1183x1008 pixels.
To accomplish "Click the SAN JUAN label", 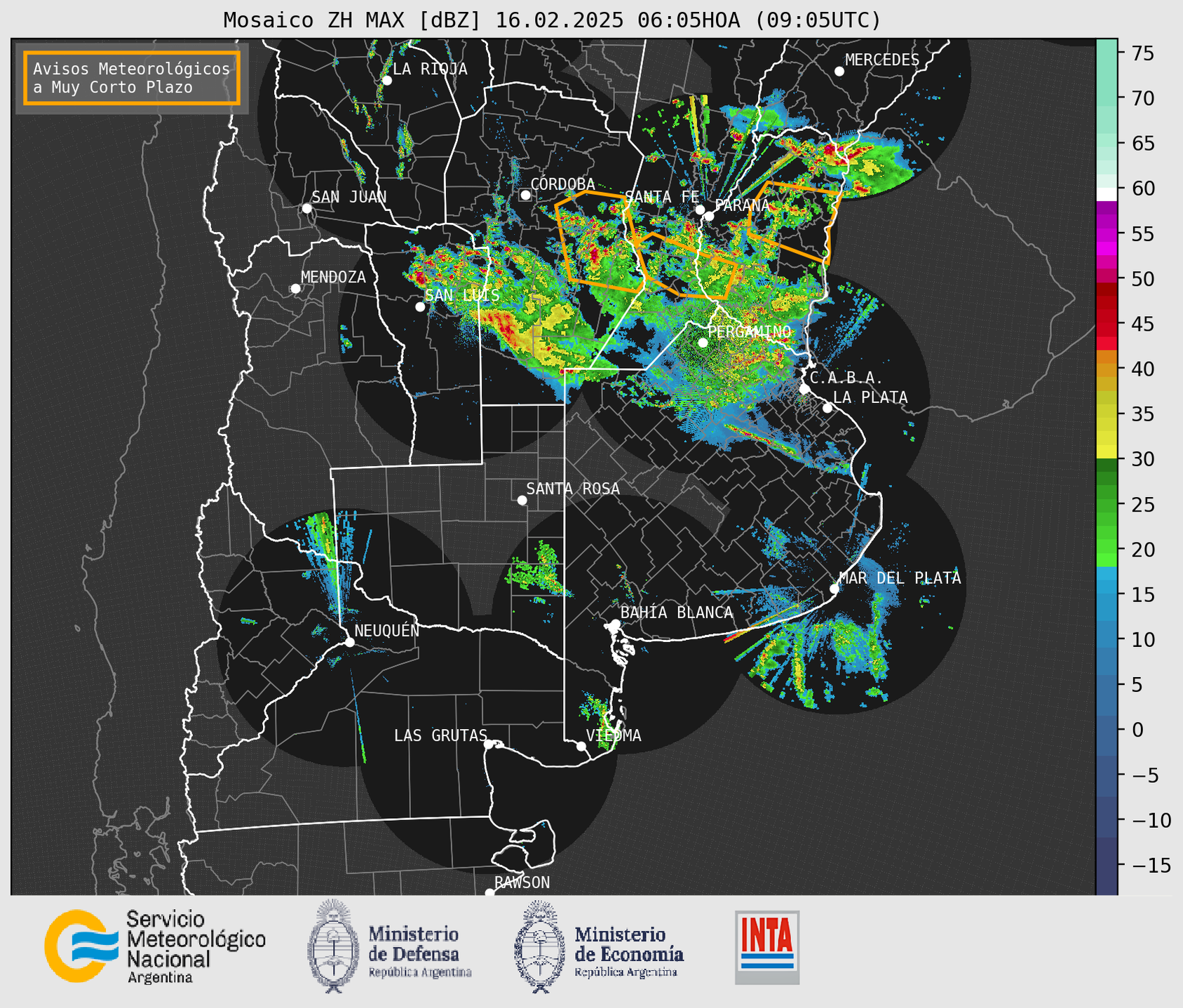I will coord(349,197).
